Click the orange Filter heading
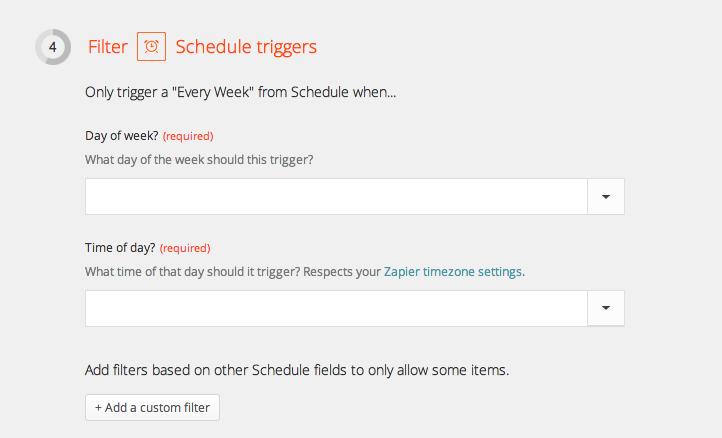Image resolution: width=722 pixels, height=438 pixels. (108, 47)
